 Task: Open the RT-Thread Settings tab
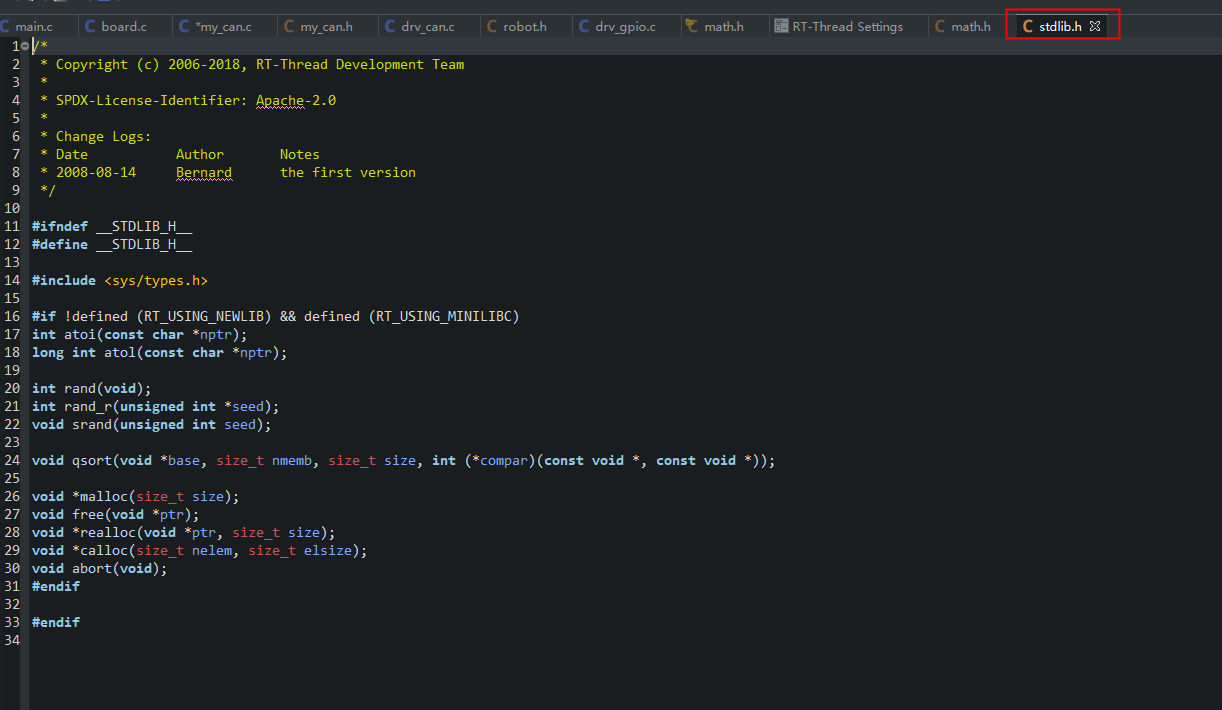845,26
